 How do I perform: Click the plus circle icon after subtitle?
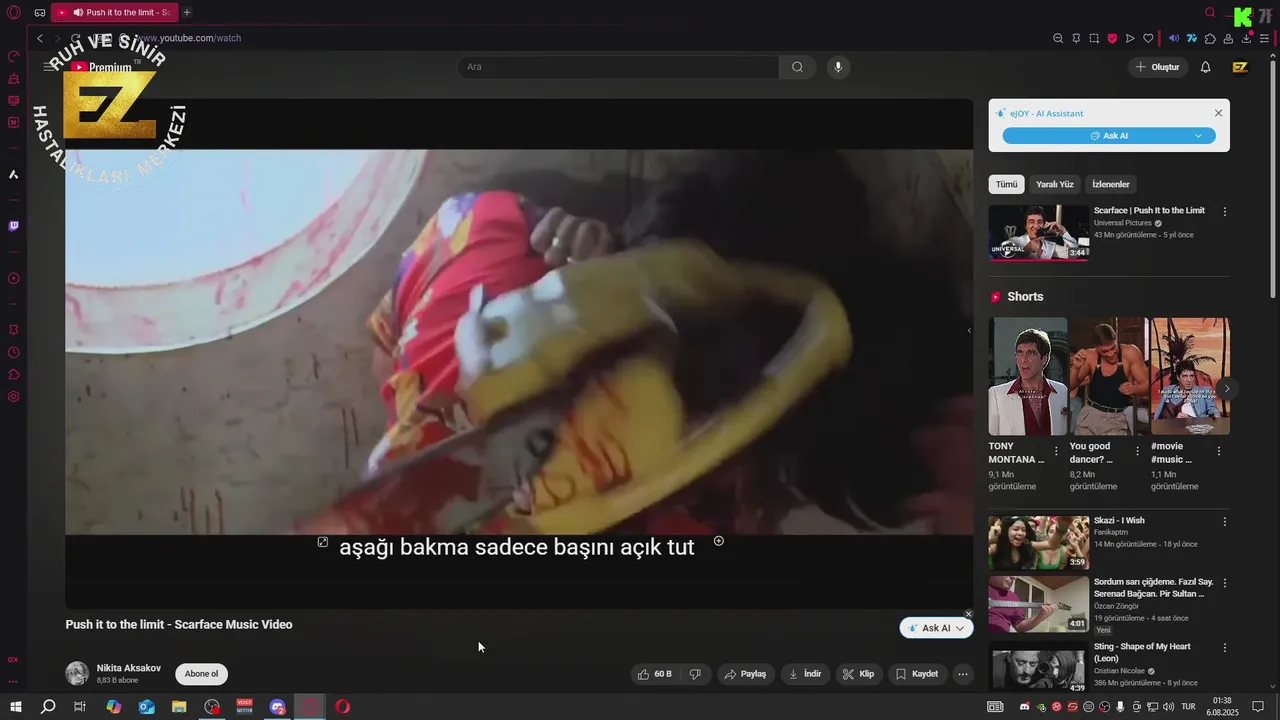click(718, 541)
